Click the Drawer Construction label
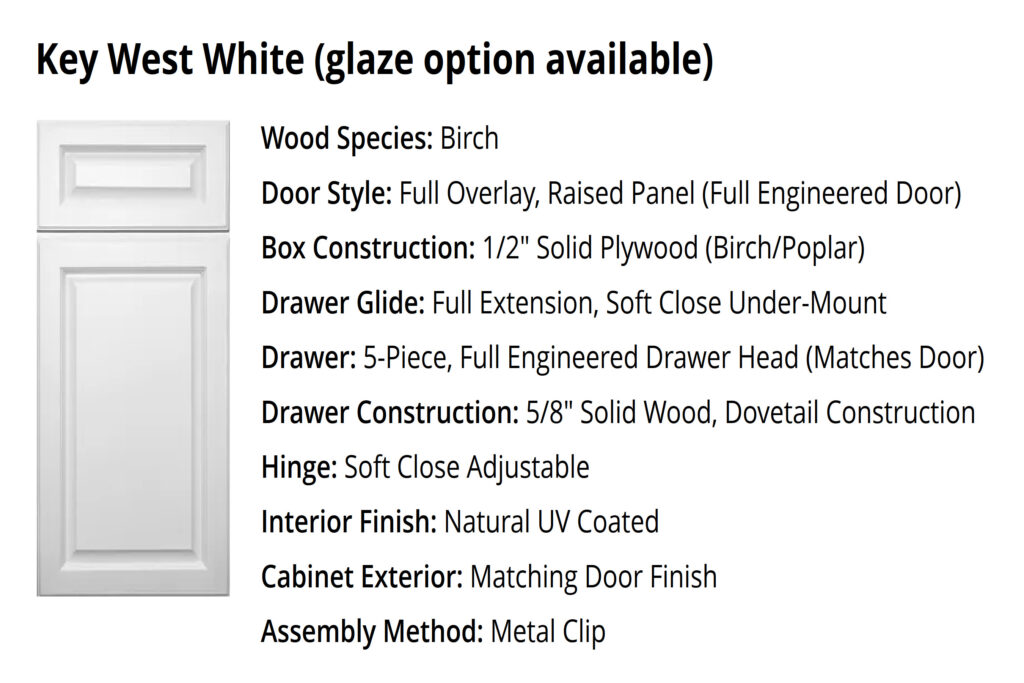The height and width of the screenshot is (683, 1024). click(390, 413)
